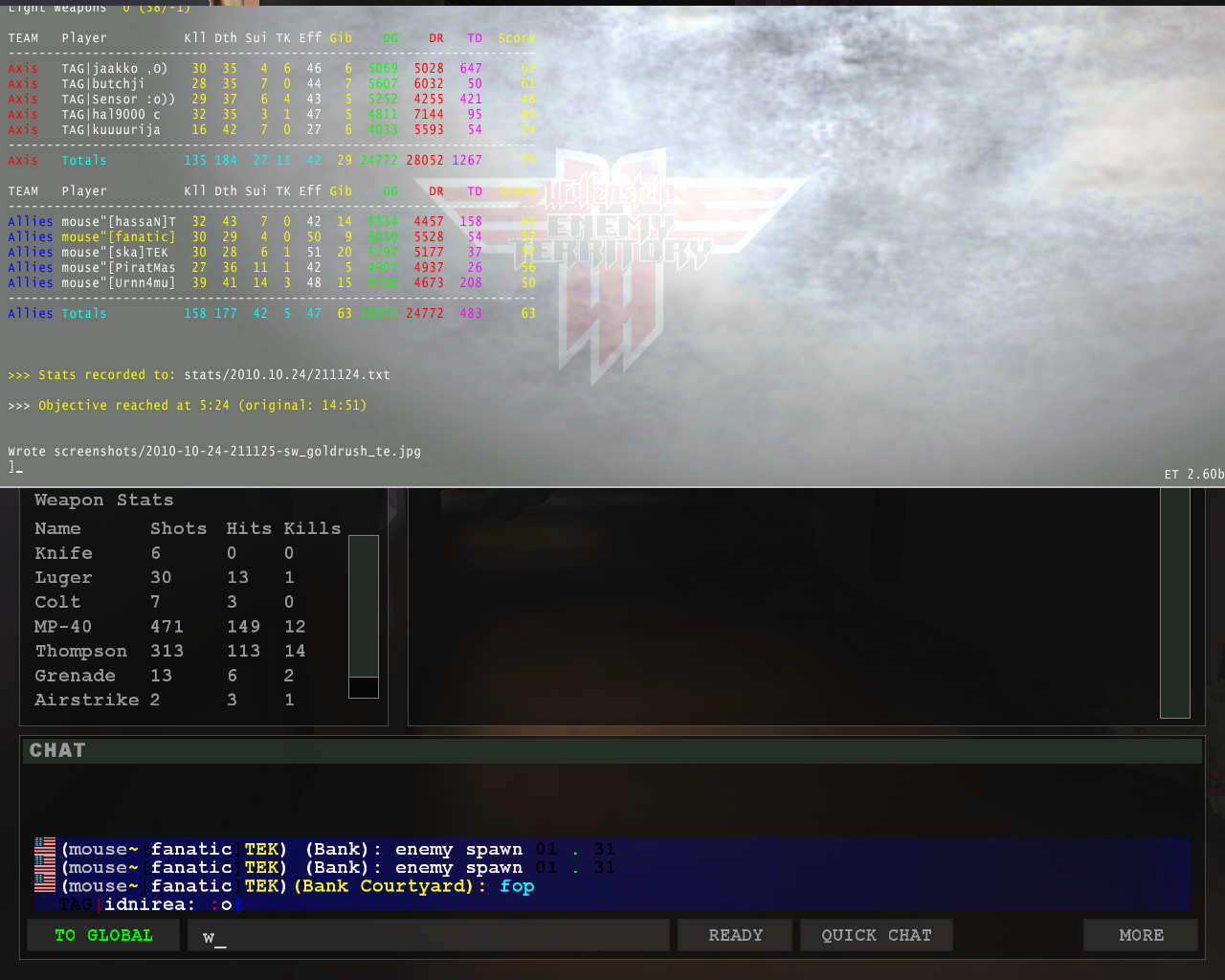1225x980 pixels.
Task: Toggle the TO GLOBAL chat mode button
Action: (103, 935)
